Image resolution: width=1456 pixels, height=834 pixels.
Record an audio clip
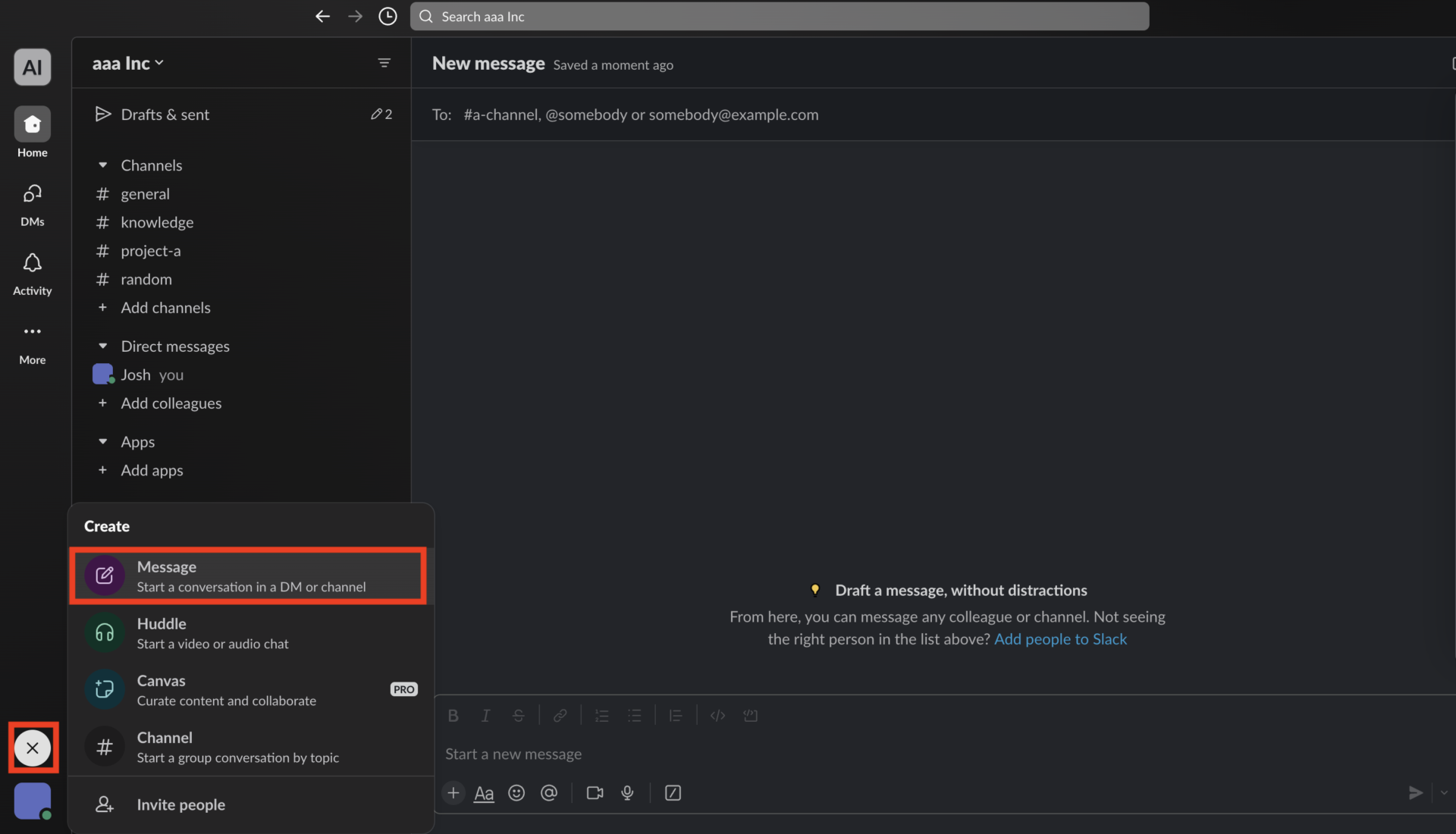(x=627, y=792)
